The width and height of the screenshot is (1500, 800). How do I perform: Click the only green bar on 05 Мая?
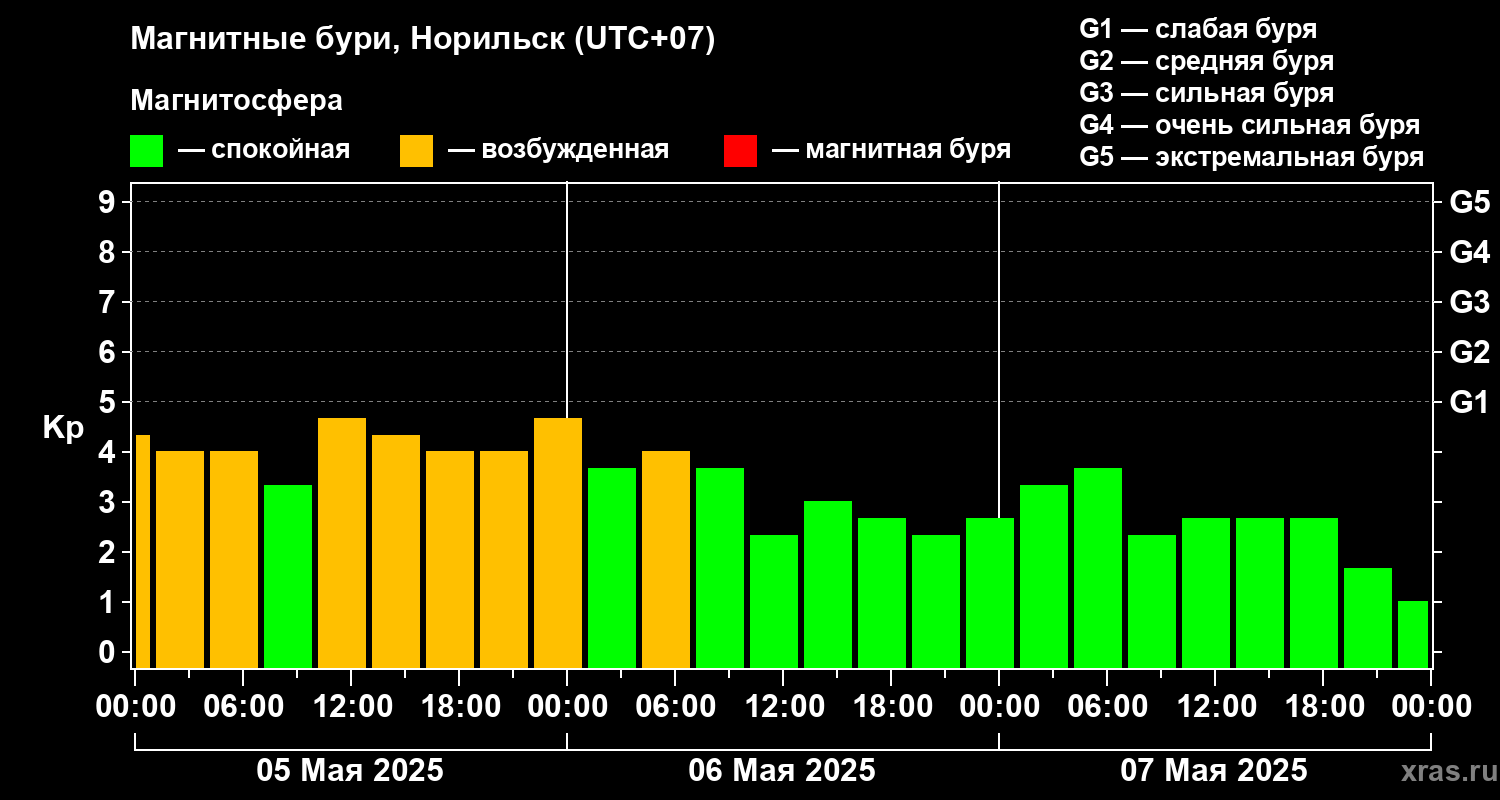pos(288,576)
